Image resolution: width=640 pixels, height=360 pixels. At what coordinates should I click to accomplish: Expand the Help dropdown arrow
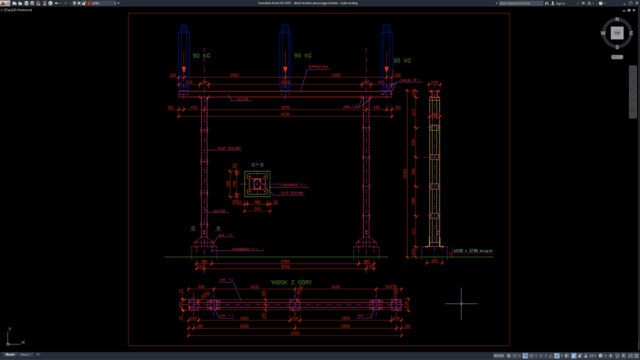point(605,3)
